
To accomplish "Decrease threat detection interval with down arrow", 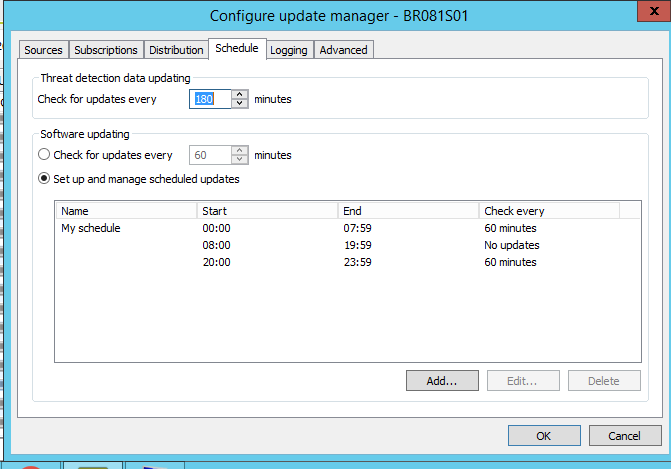I will [239, 104].
